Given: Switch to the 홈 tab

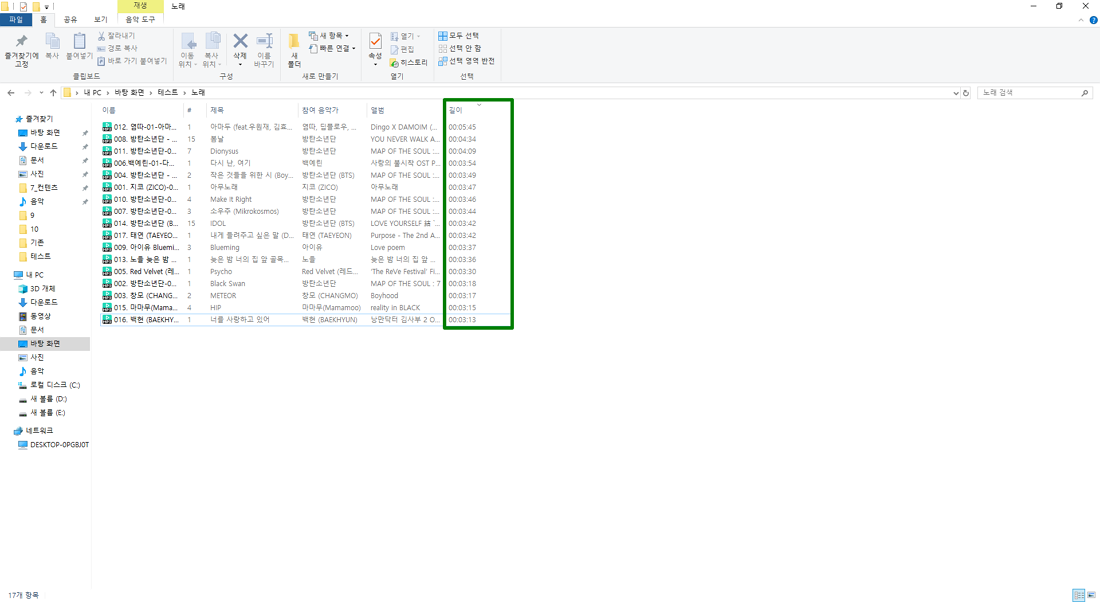Looking at the screenshot, I should 43,20.
